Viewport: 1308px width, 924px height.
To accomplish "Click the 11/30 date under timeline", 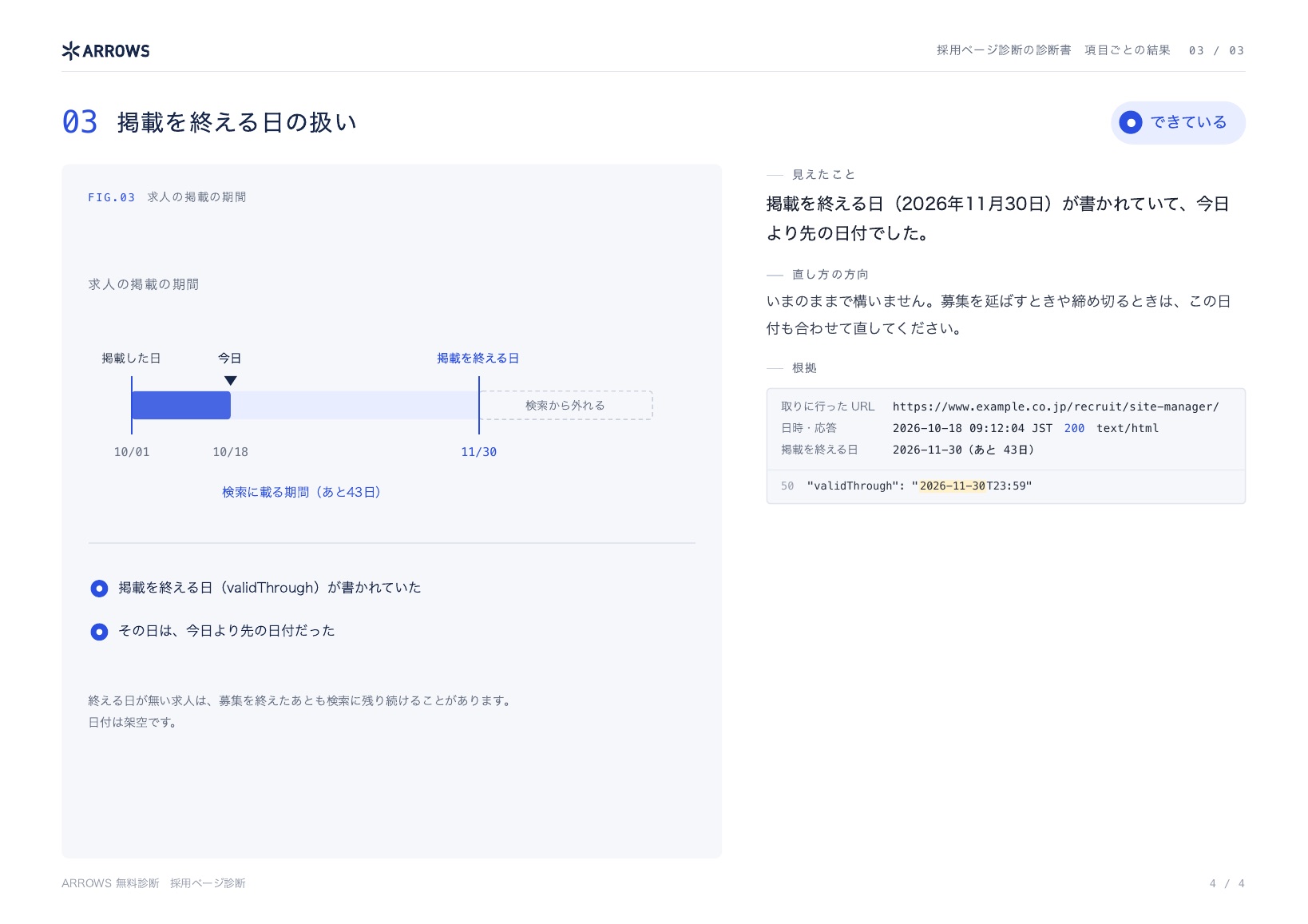I will click(479, 452).
